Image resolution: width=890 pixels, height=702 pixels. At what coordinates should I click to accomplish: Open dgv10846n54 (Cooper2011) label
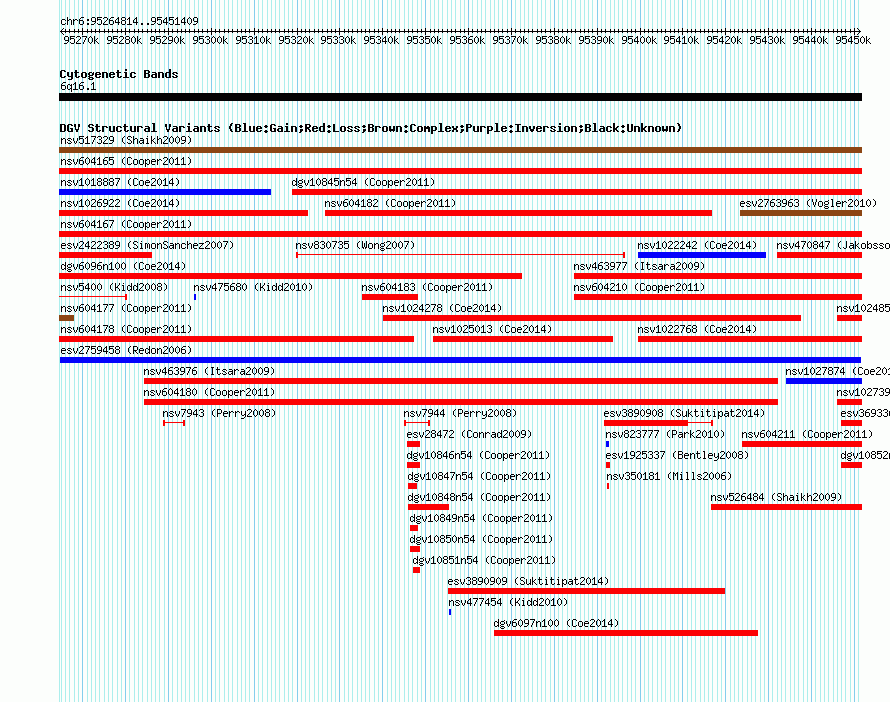(478, 455)
